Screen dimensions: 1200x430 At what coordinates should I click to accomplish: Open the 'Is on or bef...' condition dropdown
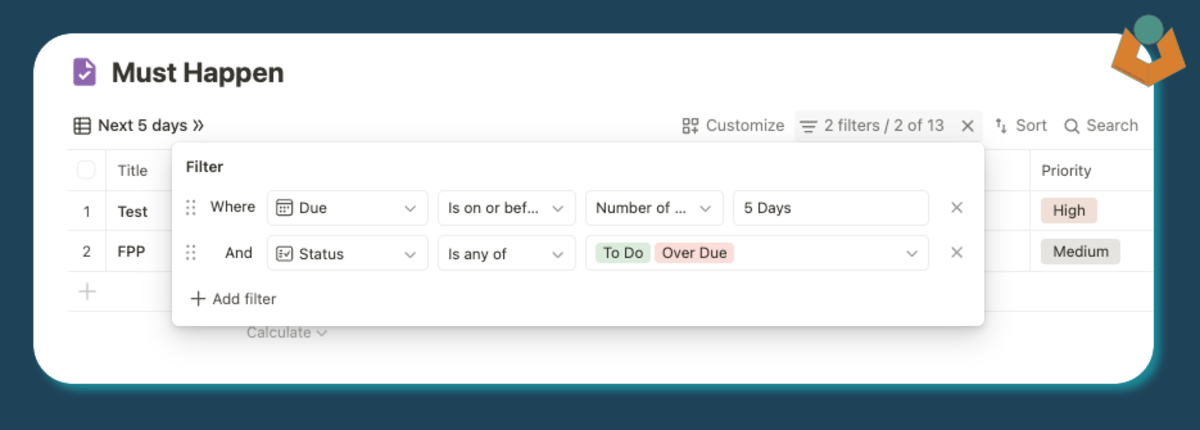pos(506,208)
